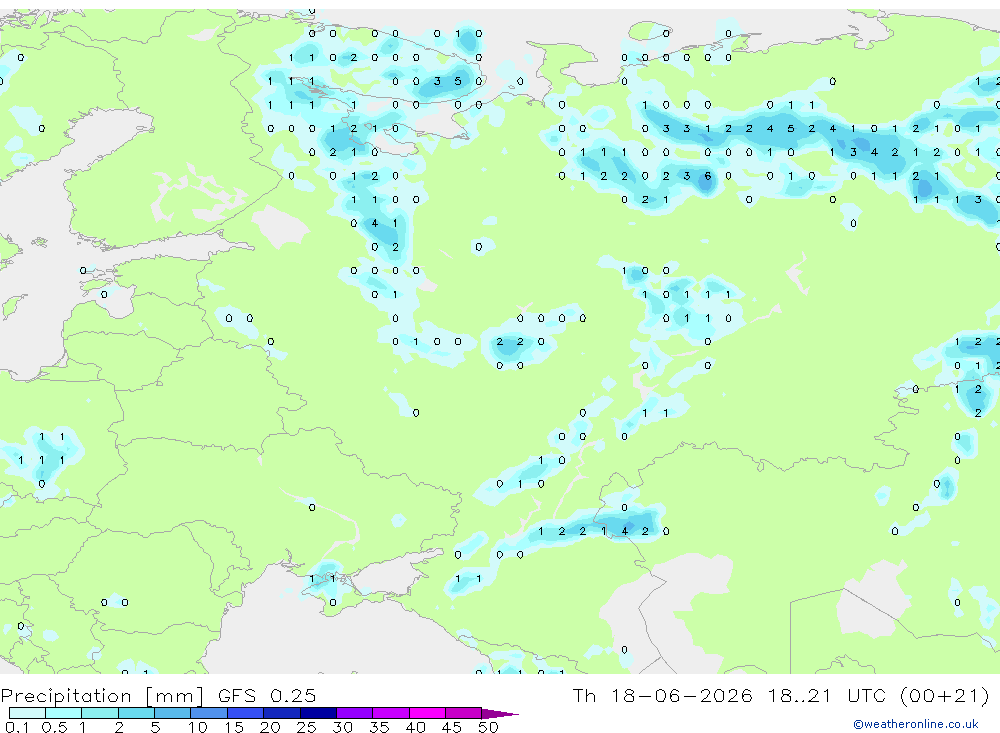Click the "6" precipitation value on the map

point(707,176)
